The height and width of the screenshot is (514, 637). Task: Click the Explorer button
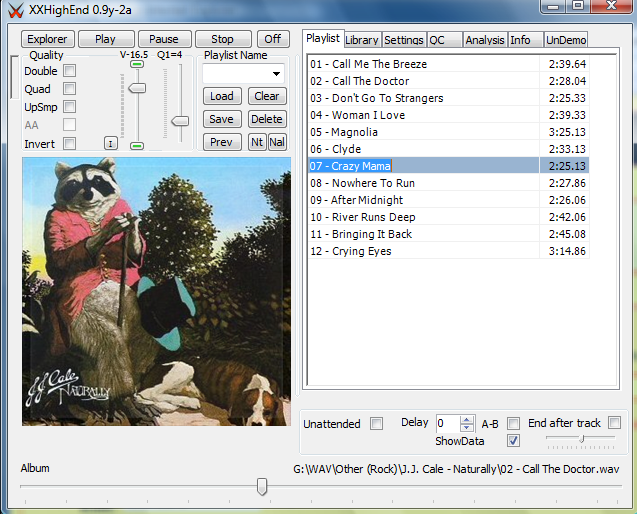(48, 39)
